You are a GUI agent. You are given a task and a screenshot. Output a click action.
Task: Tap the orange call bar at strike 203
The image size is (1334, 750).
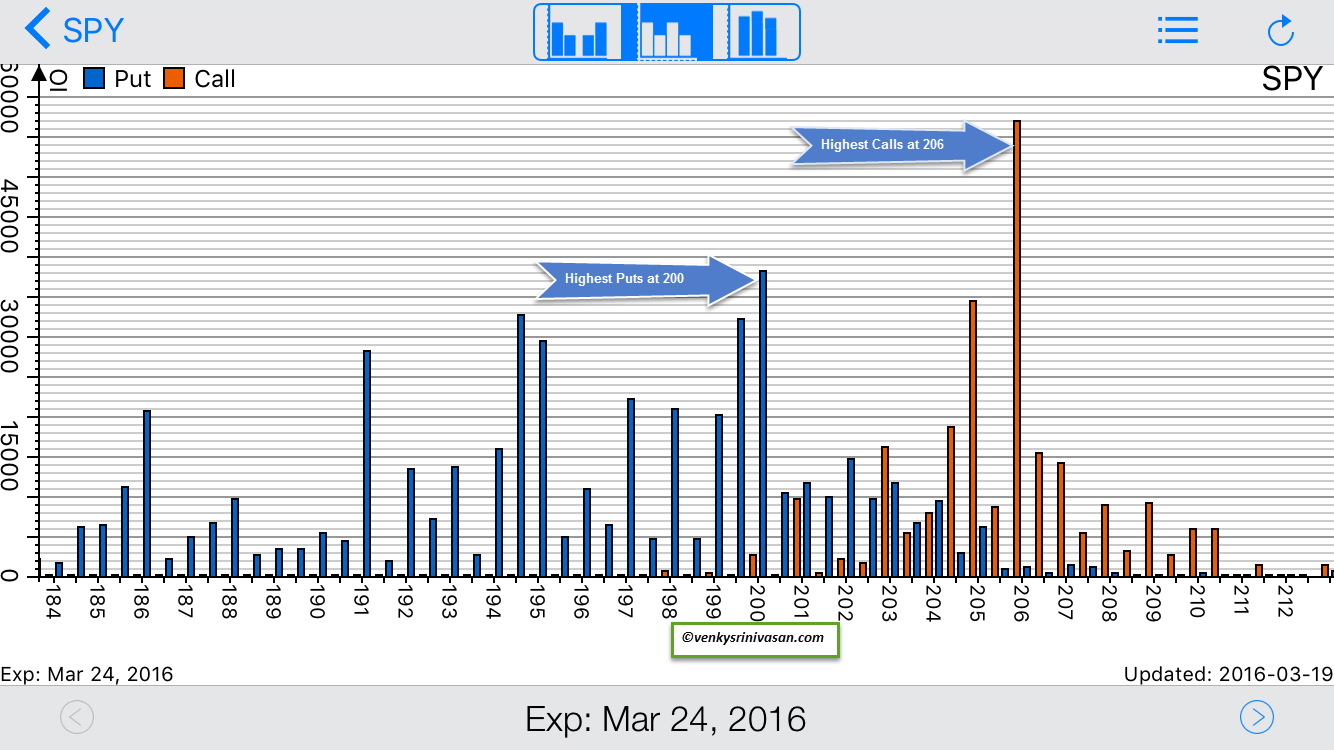[x=885, y=511]
